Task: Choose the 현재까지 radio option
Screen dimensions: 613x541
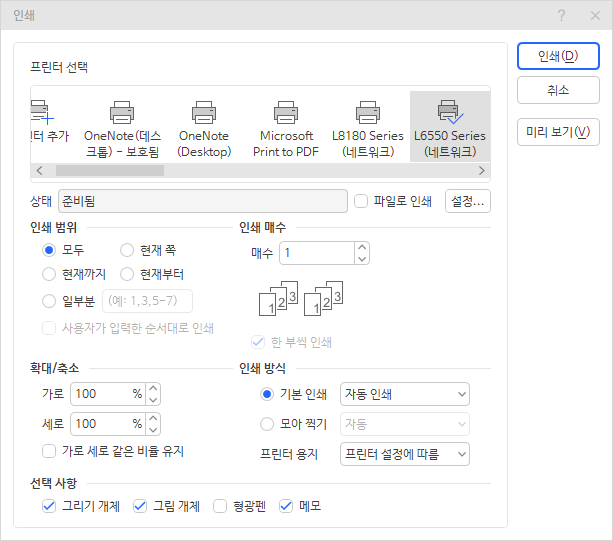Action: (x=49, y=274)
